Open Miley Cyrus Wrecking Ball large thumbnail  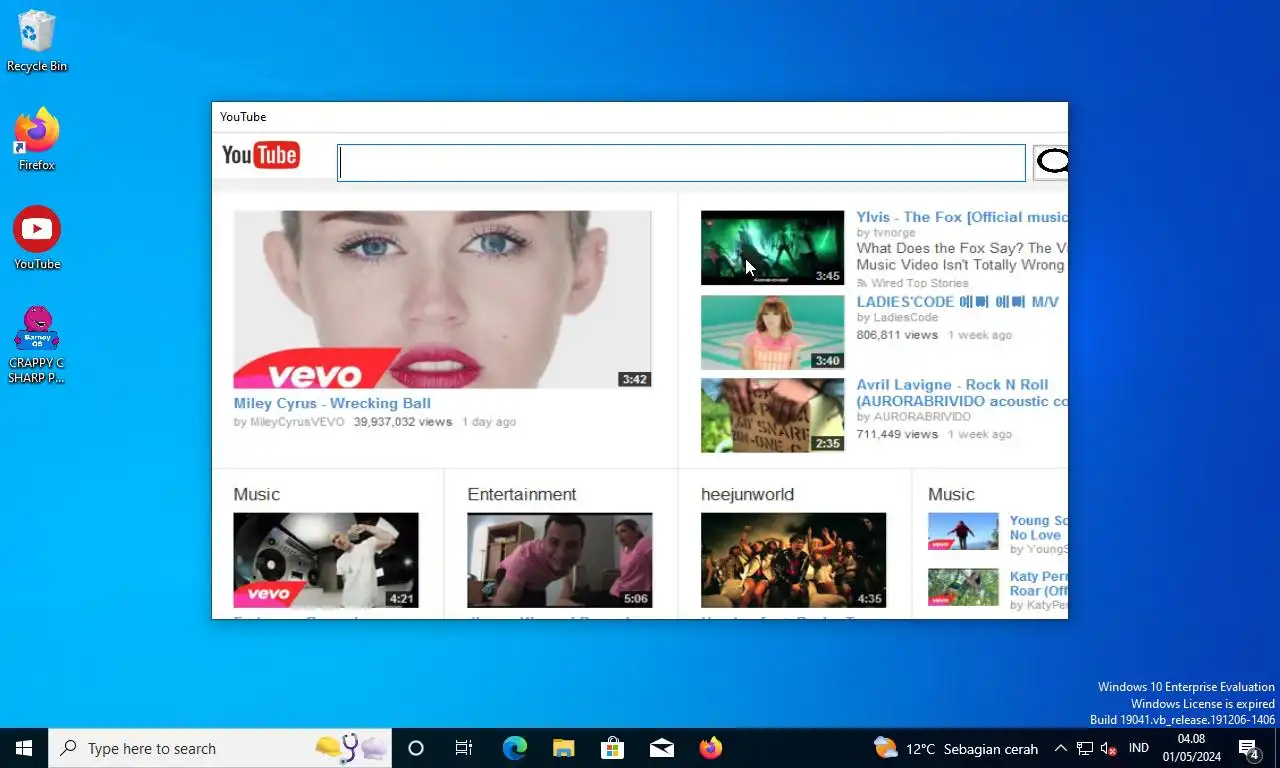point(442,299)
